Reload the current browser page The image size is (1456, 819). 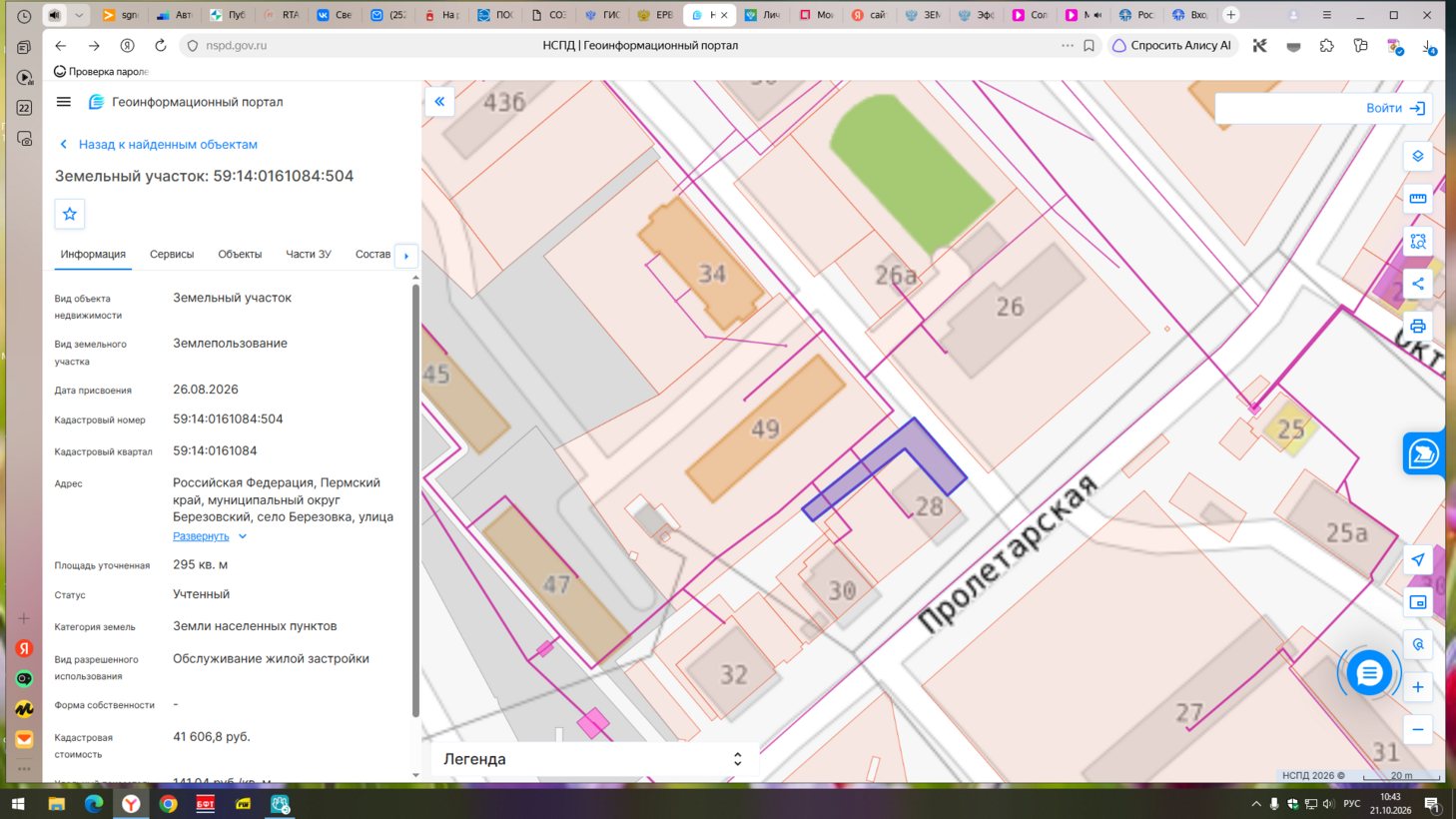coord(160,45)
